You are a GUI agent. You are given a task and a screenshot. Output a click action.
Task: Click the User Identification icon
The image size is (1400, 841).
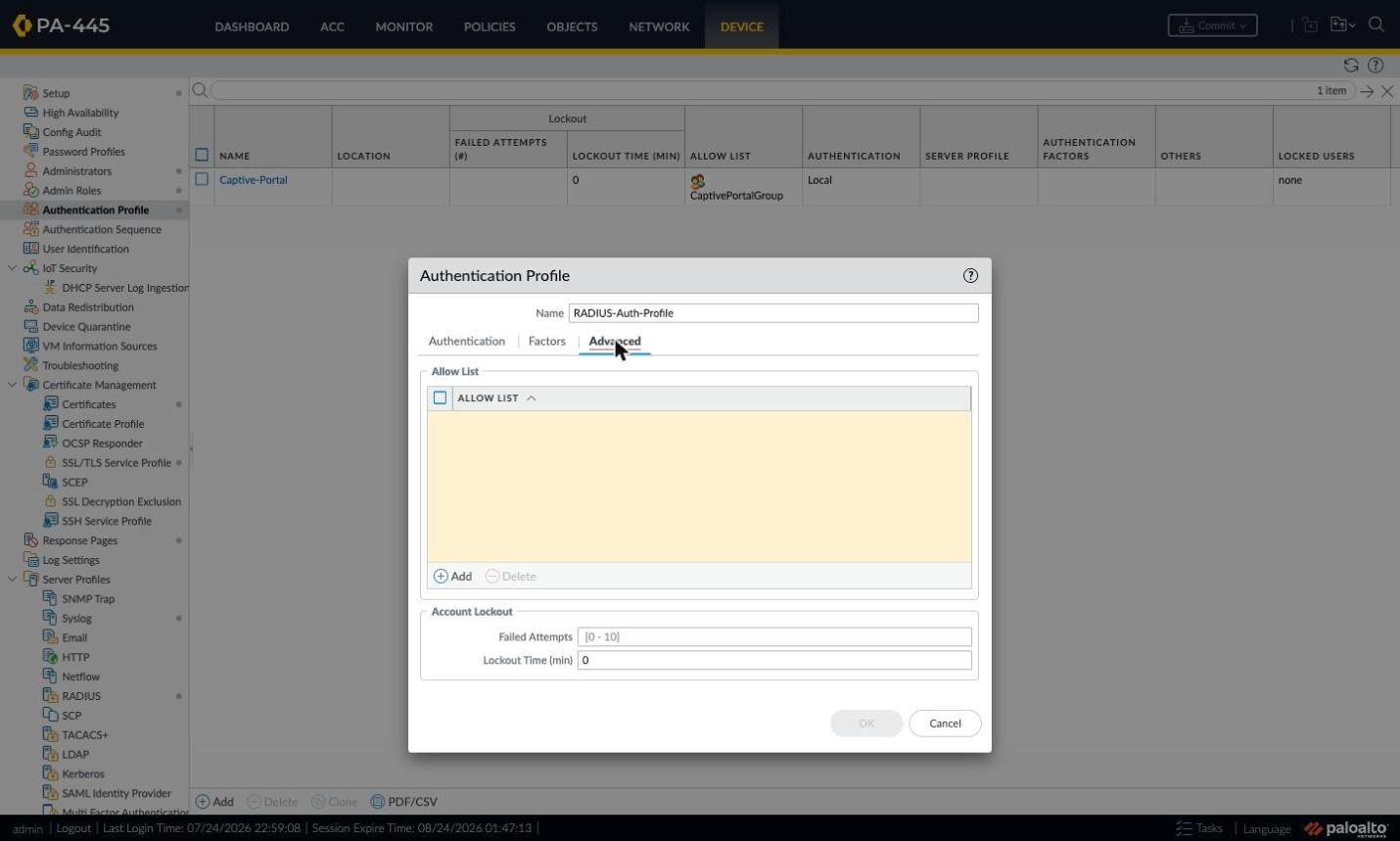click(x=30, y=249)
